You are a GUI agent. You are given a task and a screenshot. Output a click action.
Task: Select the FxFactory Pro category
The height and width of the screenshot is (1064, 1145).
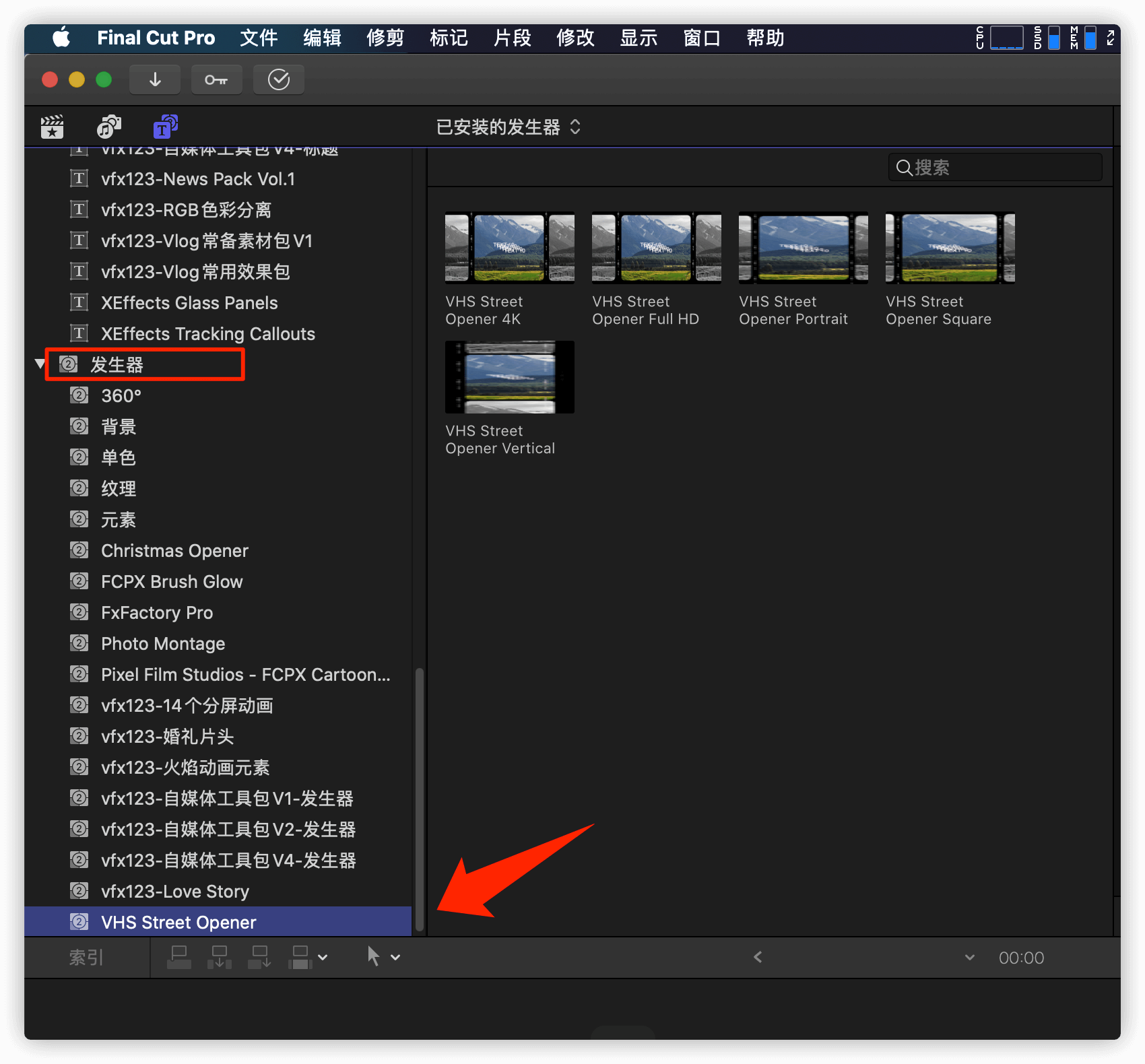coord(218,612)
